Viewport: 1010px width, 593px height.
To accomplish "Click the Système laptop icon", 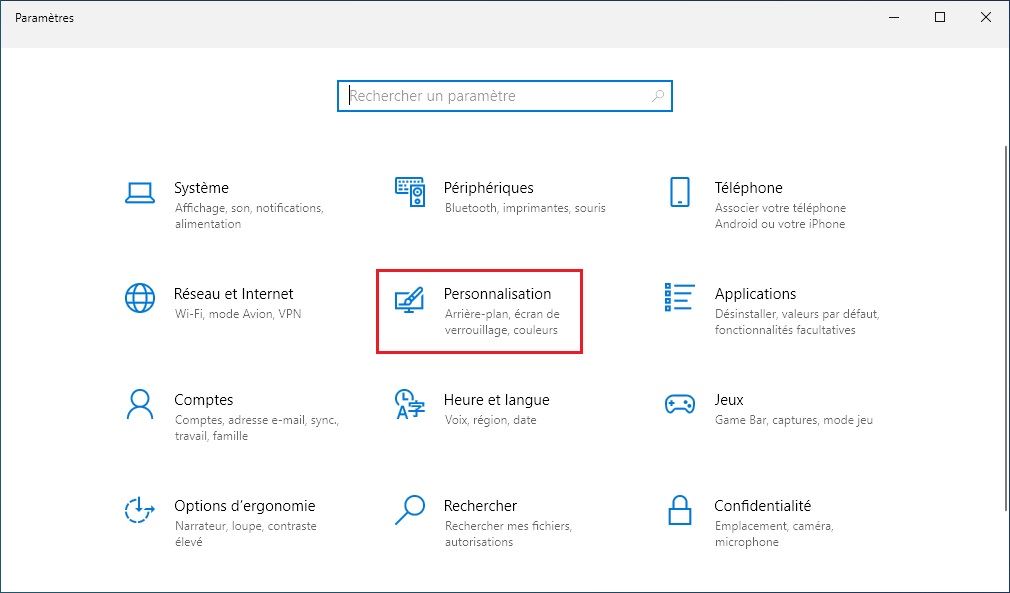I will point(139,192).
